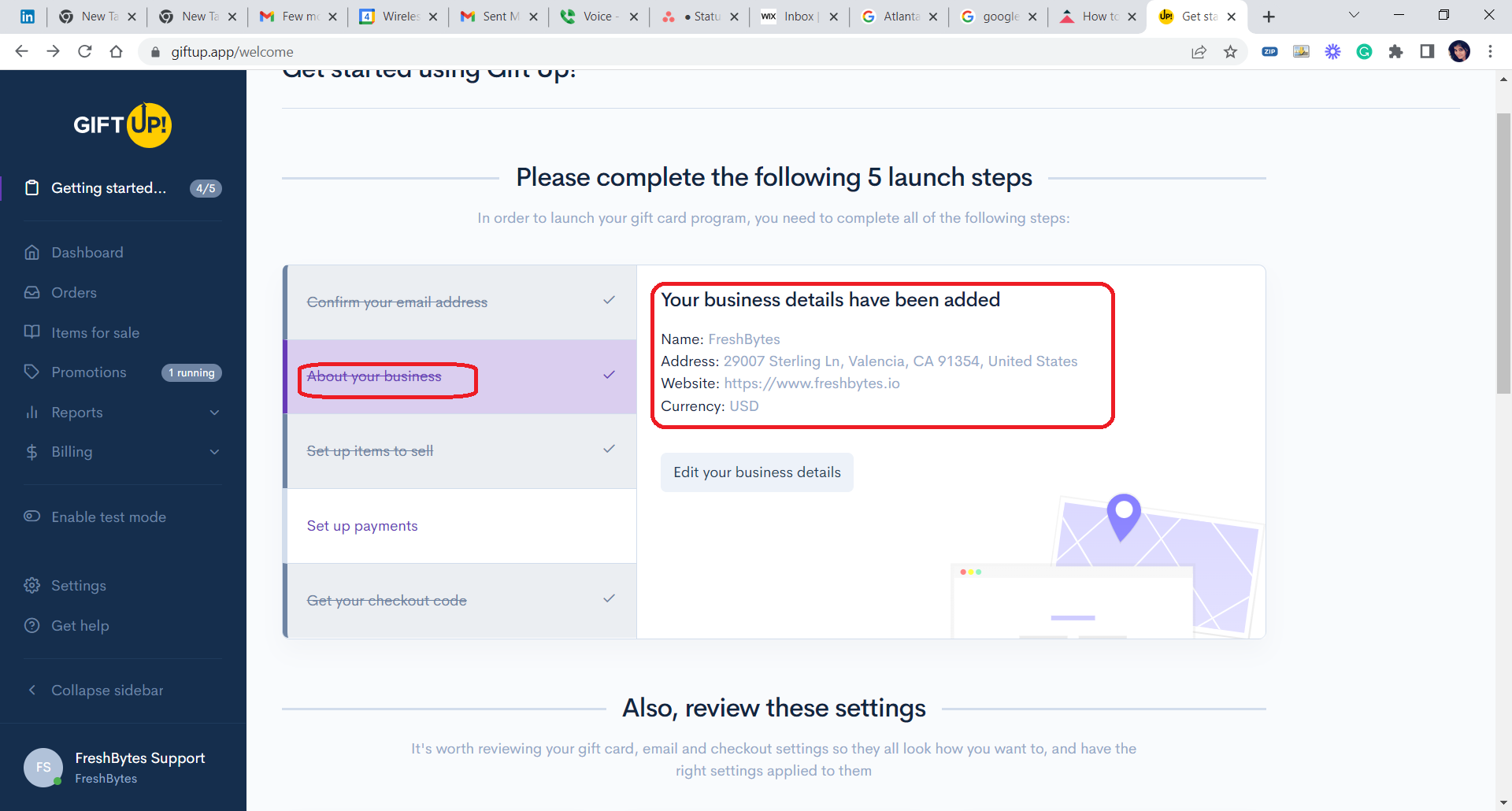The height and width of the screenshot is (811, 1512).
Task: Click the page's vertical scrollbar thumb
Action: [x=1503, y=252]
